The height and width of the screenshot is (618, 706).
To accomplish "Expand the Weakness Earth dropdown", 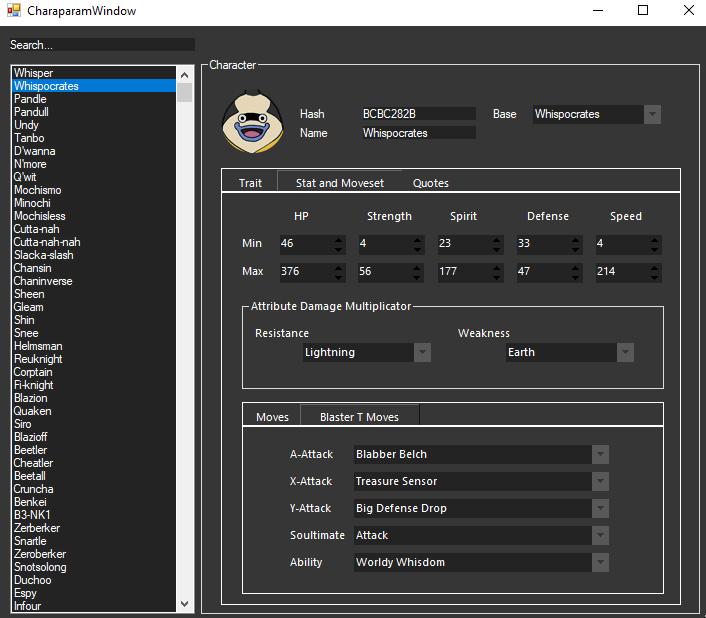I will pyautogui.click(x=625, y=352).
